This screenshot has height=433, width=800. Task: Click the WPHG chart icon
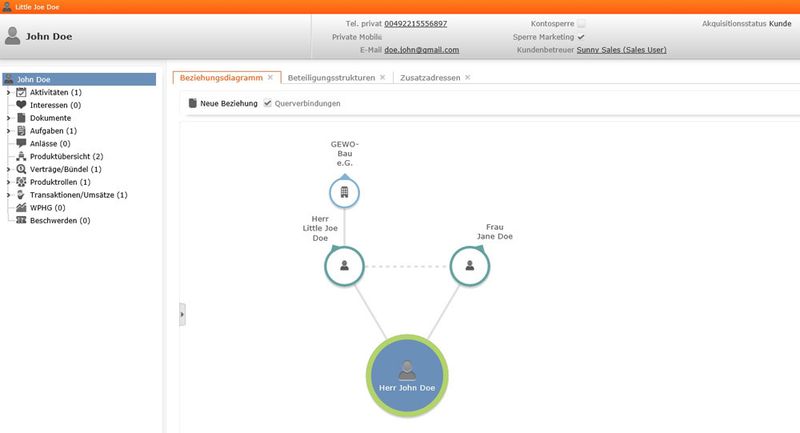click(21, 208)
